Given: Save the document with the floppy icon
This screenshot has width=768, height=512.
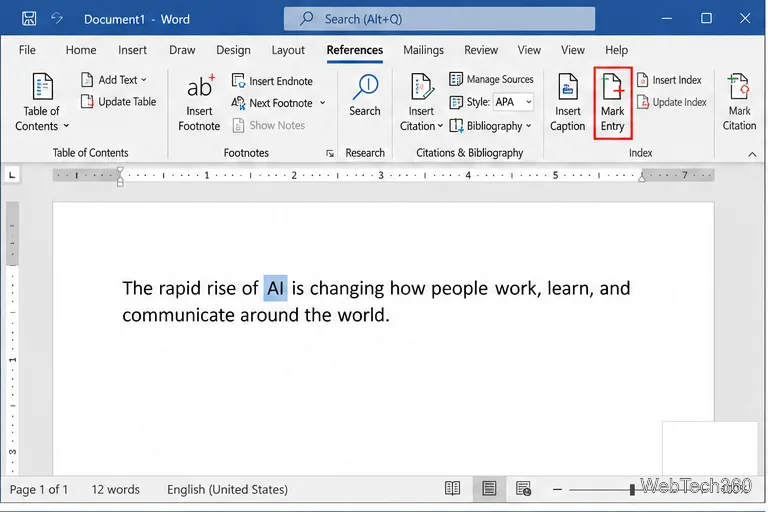Looking at the screenshot, I should coord(29,19).
